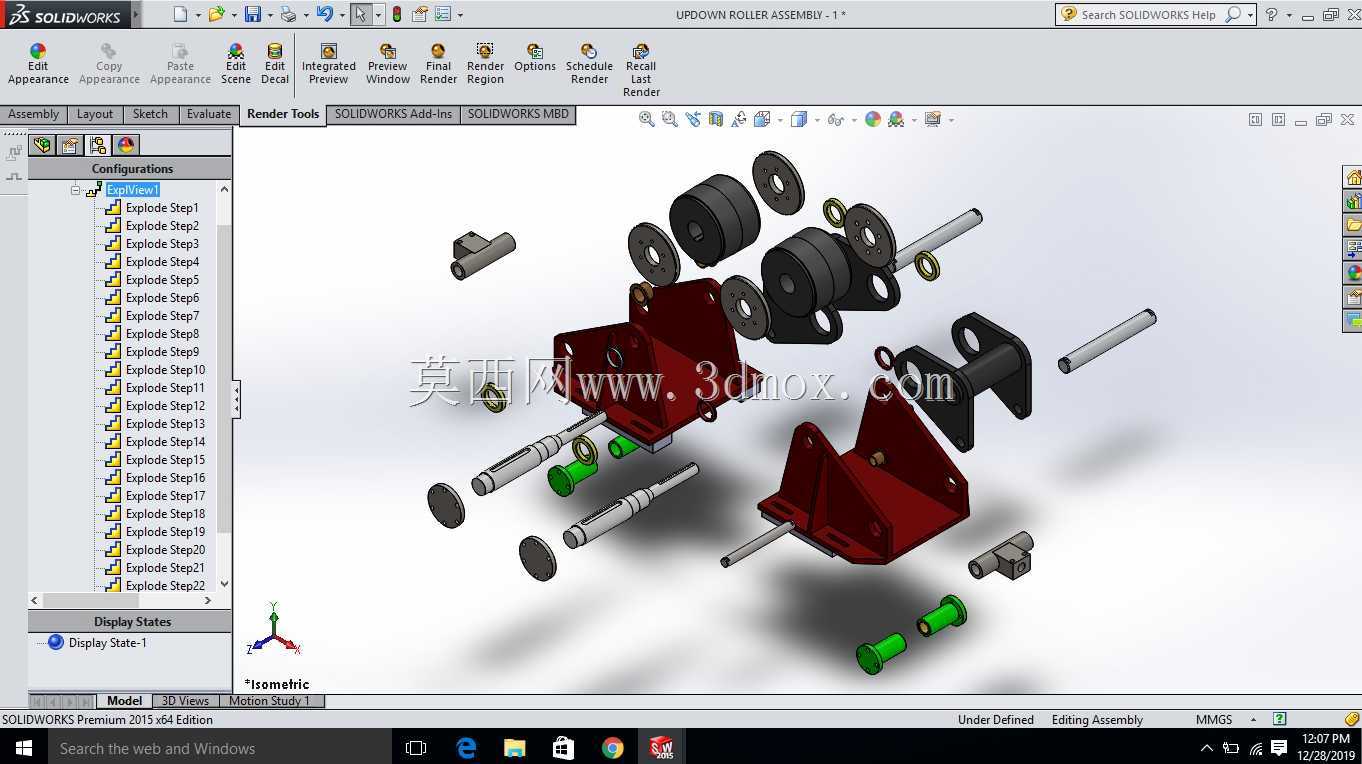Open the Hide/Show Items glasses icon
The width and height of the screenshot is (1362, 764).
[835, 119]
